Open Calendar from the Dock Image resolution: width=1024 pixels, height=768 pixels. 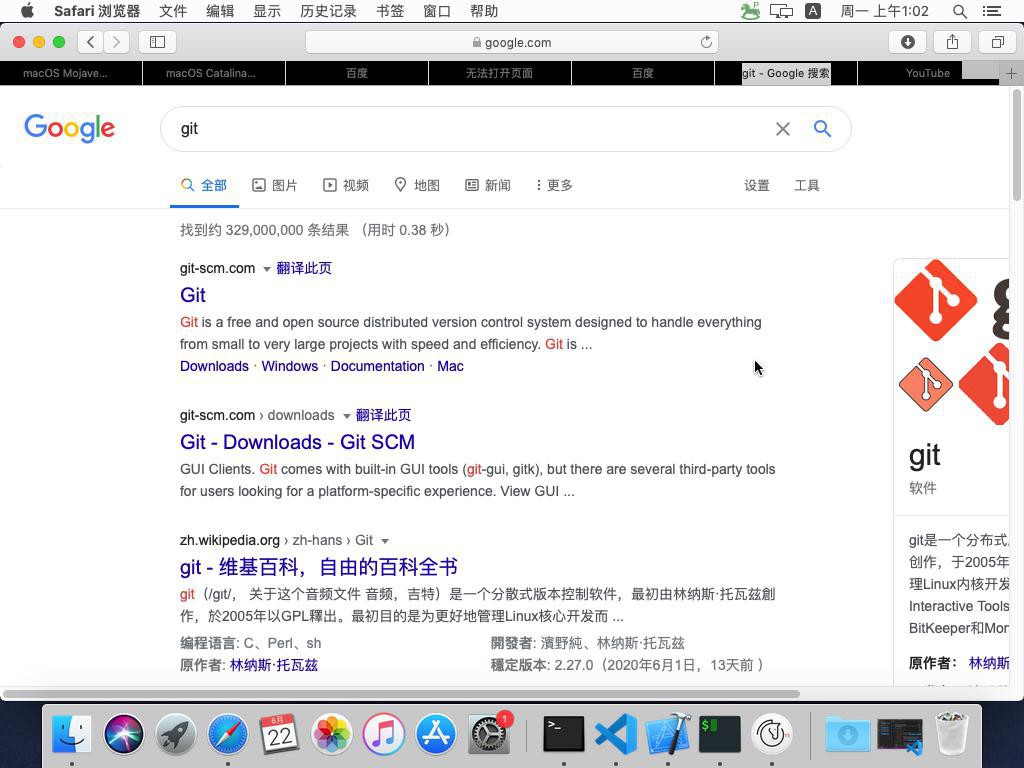(280, 733)
